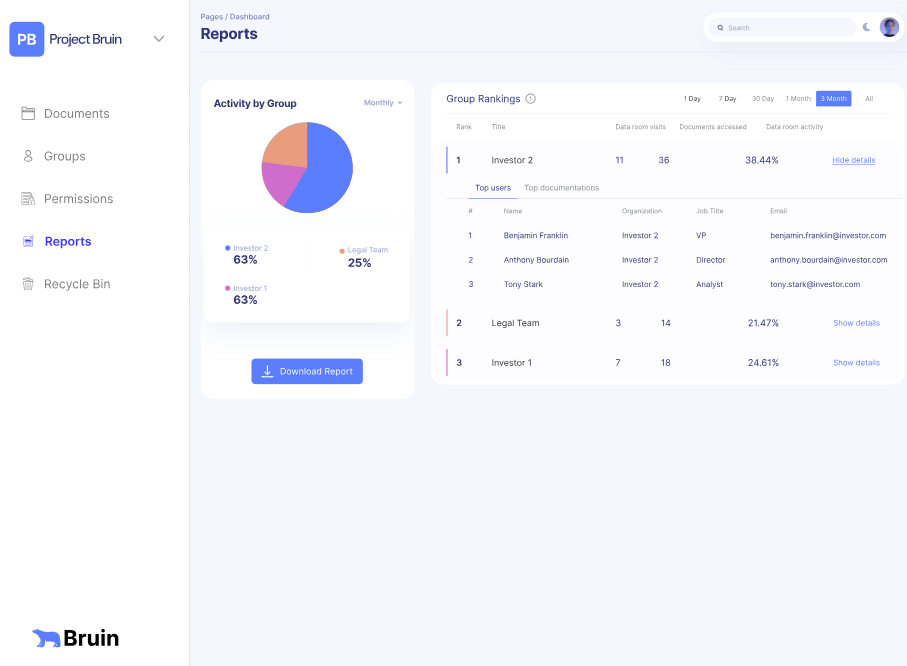Toggle dark mode moon icon
This screenshot has width=907, height=666.
867,27
